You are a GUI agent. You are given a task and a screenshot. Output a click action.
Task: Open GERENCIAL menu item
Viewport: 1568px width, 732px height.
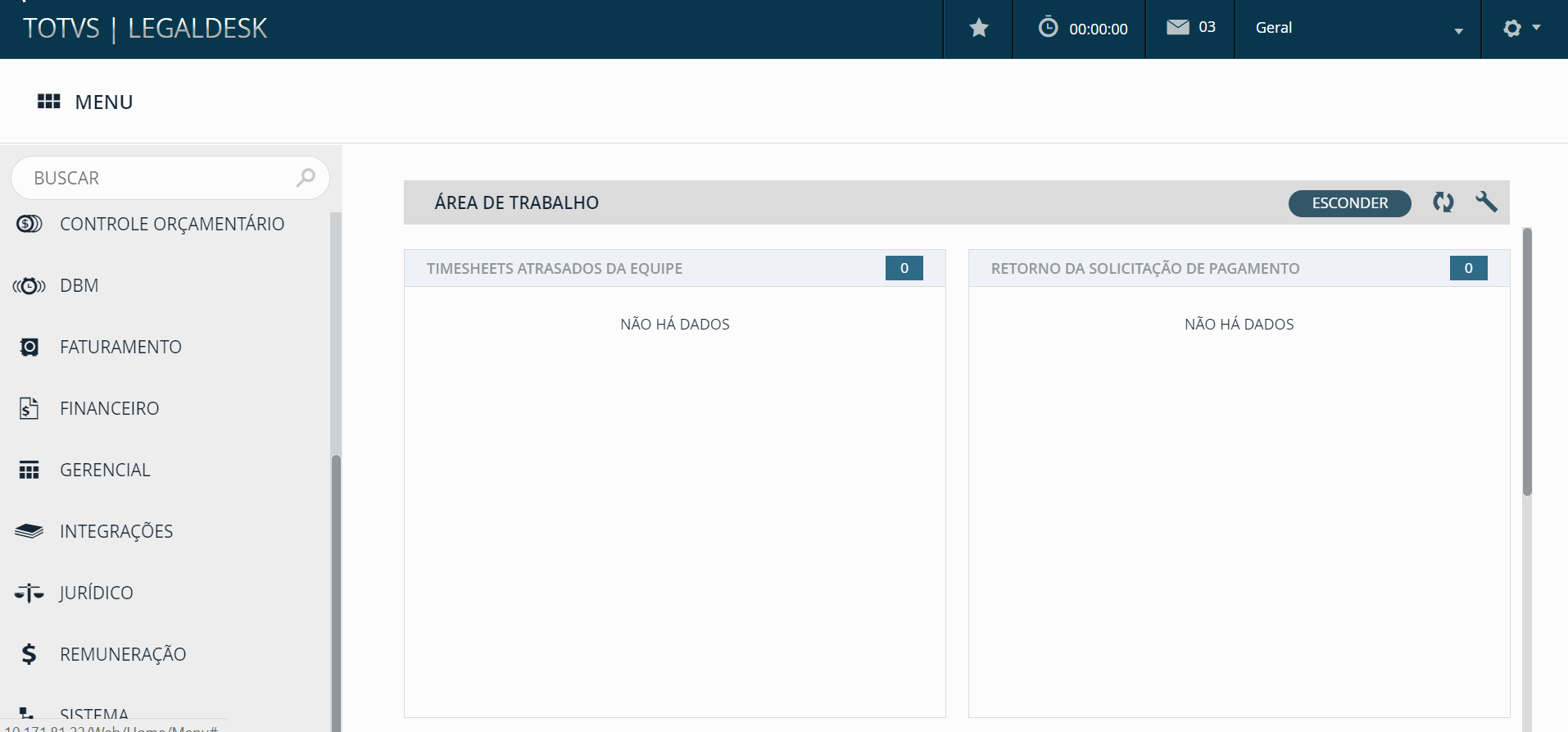click(105, 470)
